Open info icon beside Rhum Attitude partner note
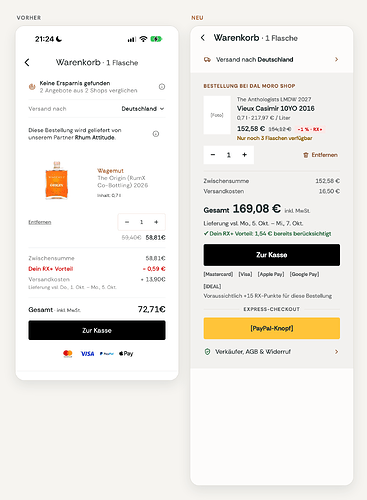Image resolution: width=367 pixels, height=500 pixels. [x=156, y=134]
